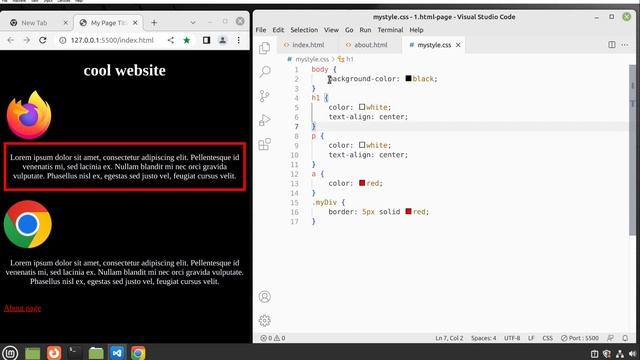Reload the browser page
The image size is (640, 360).
pyautogui.click(x=42, y=40)
